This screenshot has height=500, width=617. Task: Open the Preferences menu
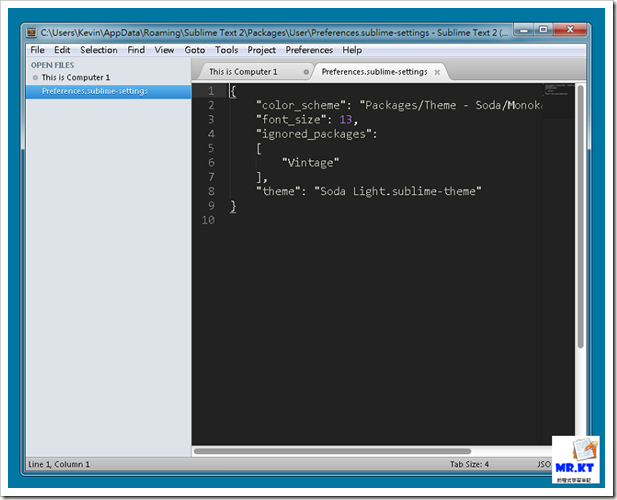click(309, 50)
